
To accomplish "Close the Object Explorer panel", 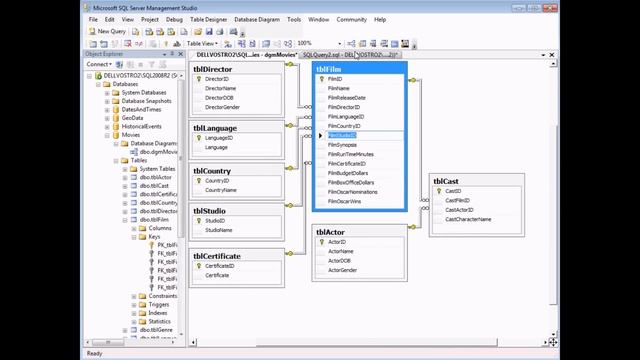I will pyautogui.click(x=181, y=54).
